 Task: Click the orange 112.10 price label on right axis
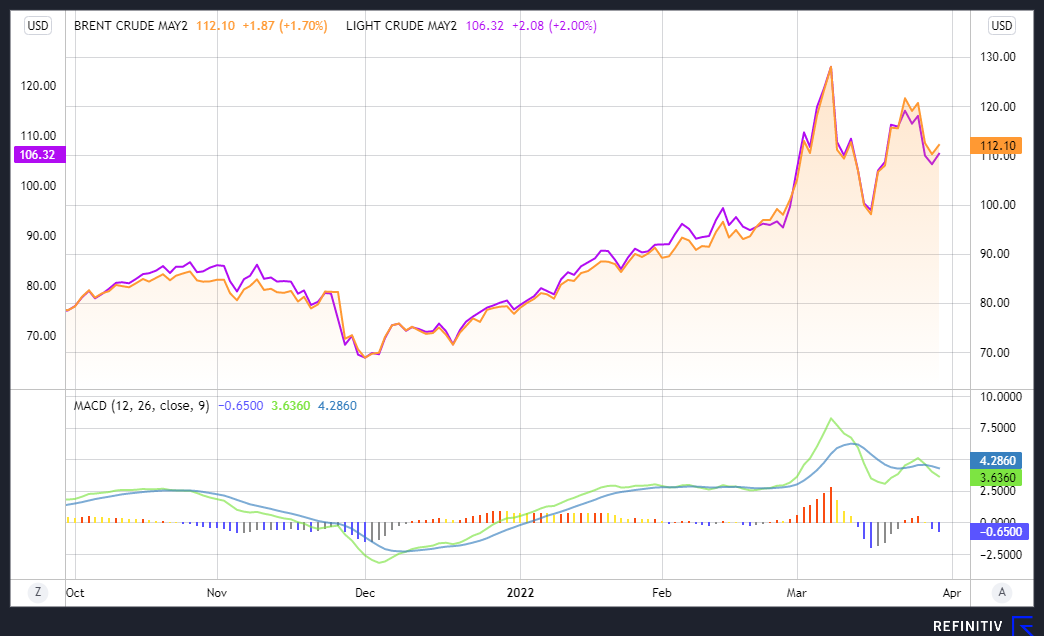[996, 146]
